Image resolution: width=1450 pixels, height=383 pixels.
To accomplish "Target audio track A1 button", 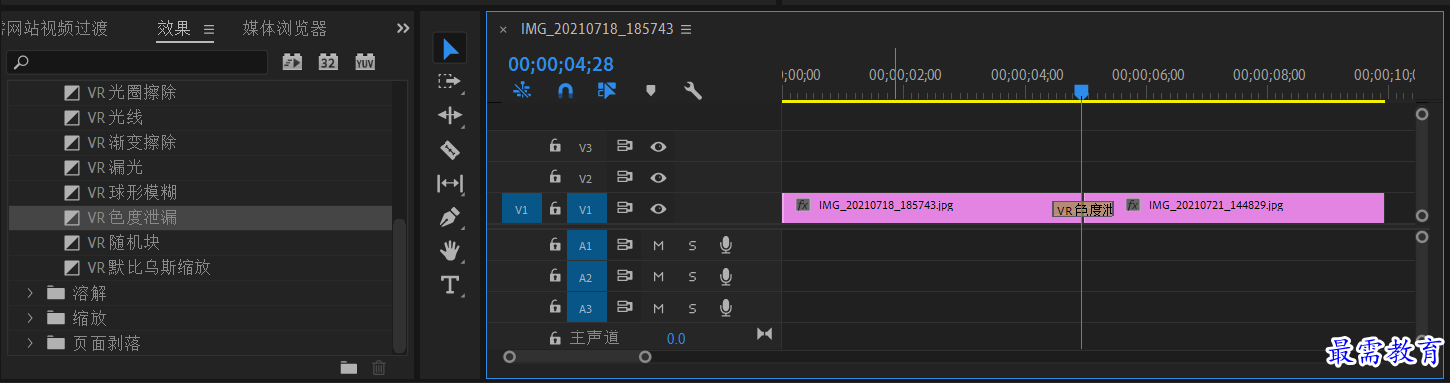I will (586, 245).
